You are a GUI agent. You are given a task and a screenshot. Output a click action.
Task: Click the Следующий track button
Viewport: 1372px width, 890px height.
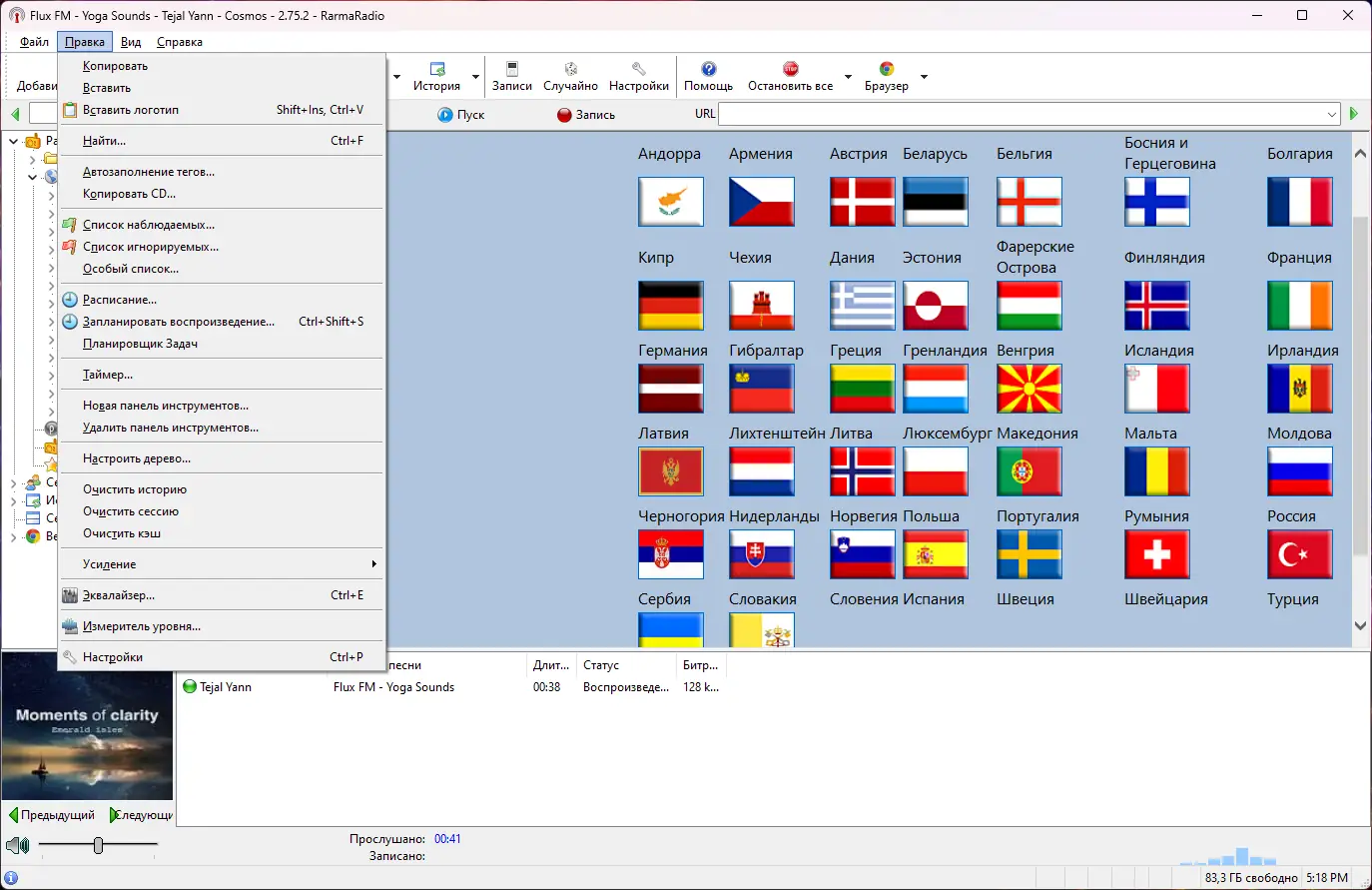141,815
